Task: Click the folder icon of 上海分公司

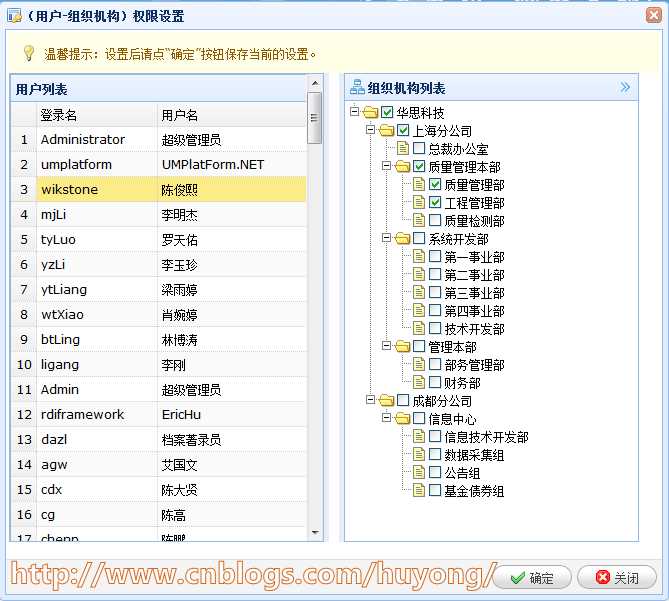Action: point(387,131)
